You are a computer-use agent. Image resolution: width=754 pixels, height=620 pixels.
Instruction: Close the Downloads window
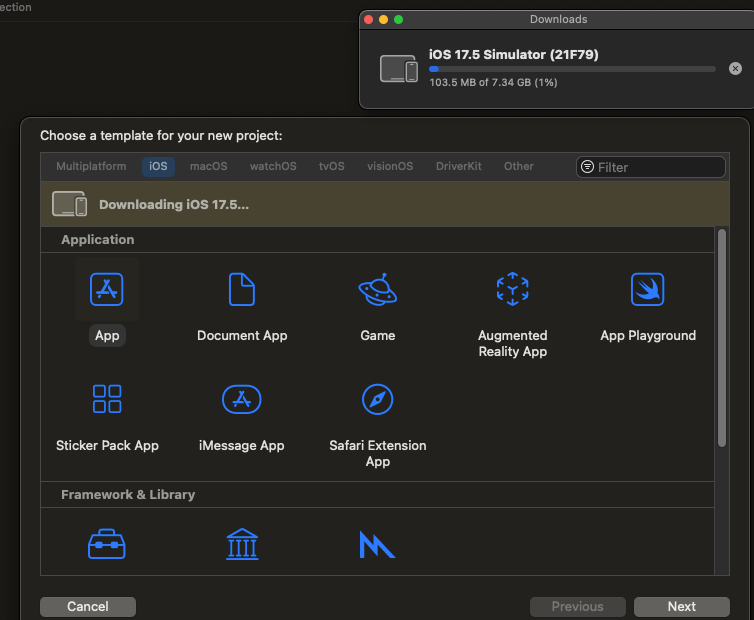369,19
